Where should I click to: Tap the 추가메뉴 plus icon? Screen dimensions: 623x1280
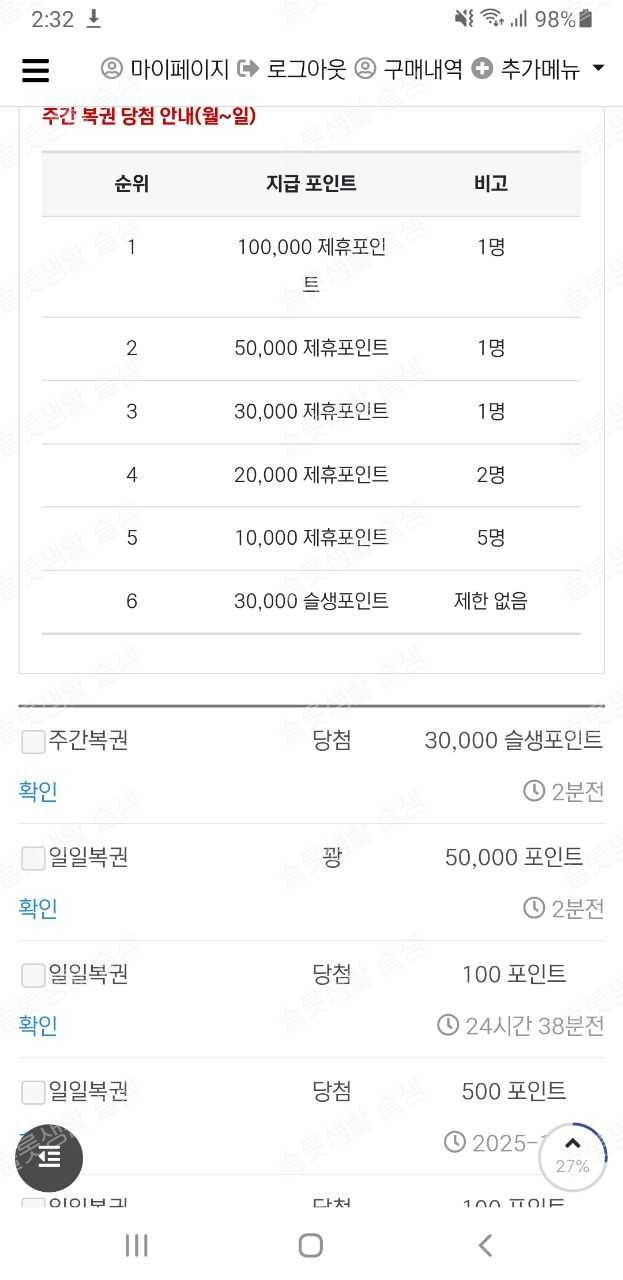(482, 69)
